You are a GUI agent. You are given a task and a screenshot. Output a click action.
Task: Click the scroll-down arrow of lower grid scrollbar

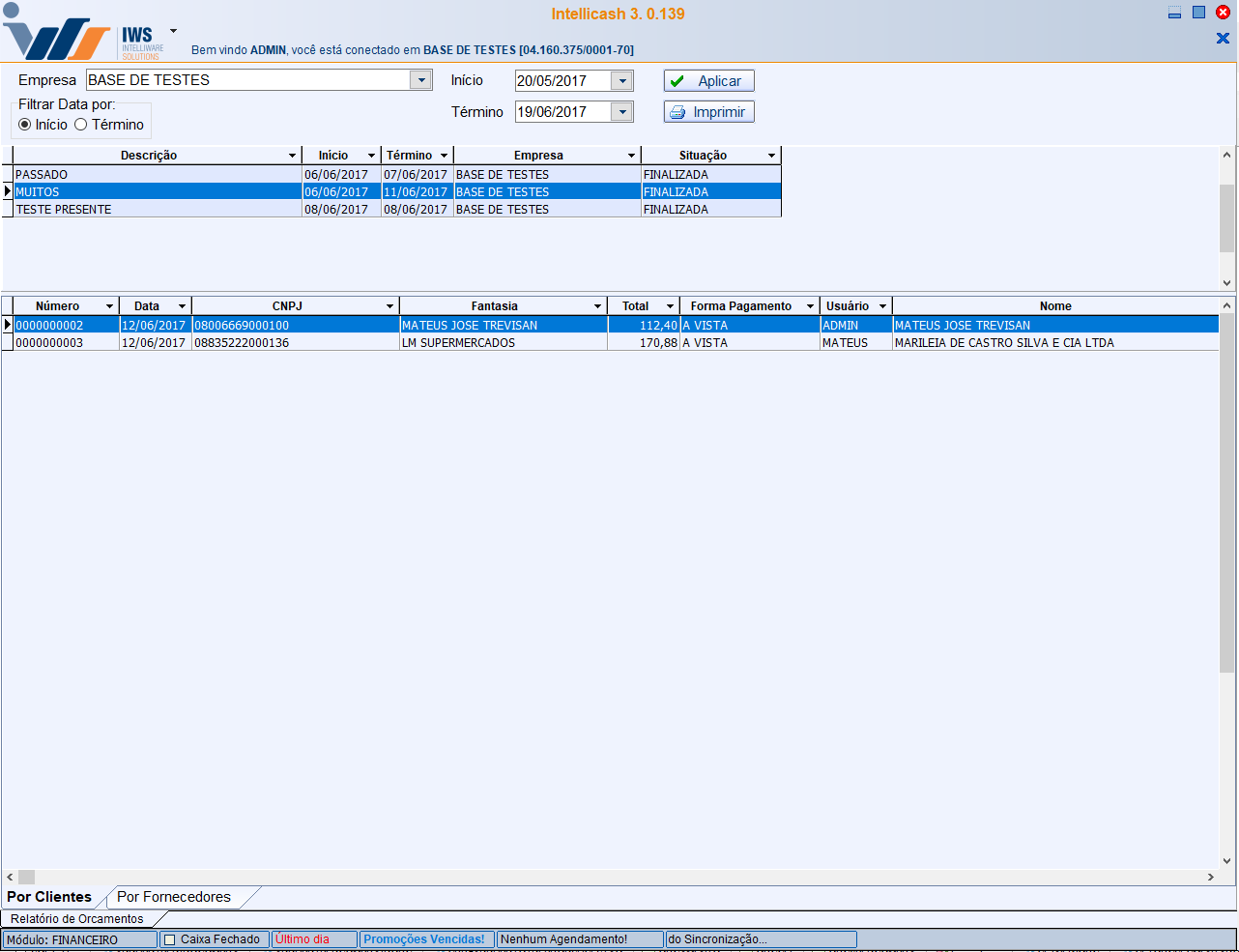(1227, 860)
